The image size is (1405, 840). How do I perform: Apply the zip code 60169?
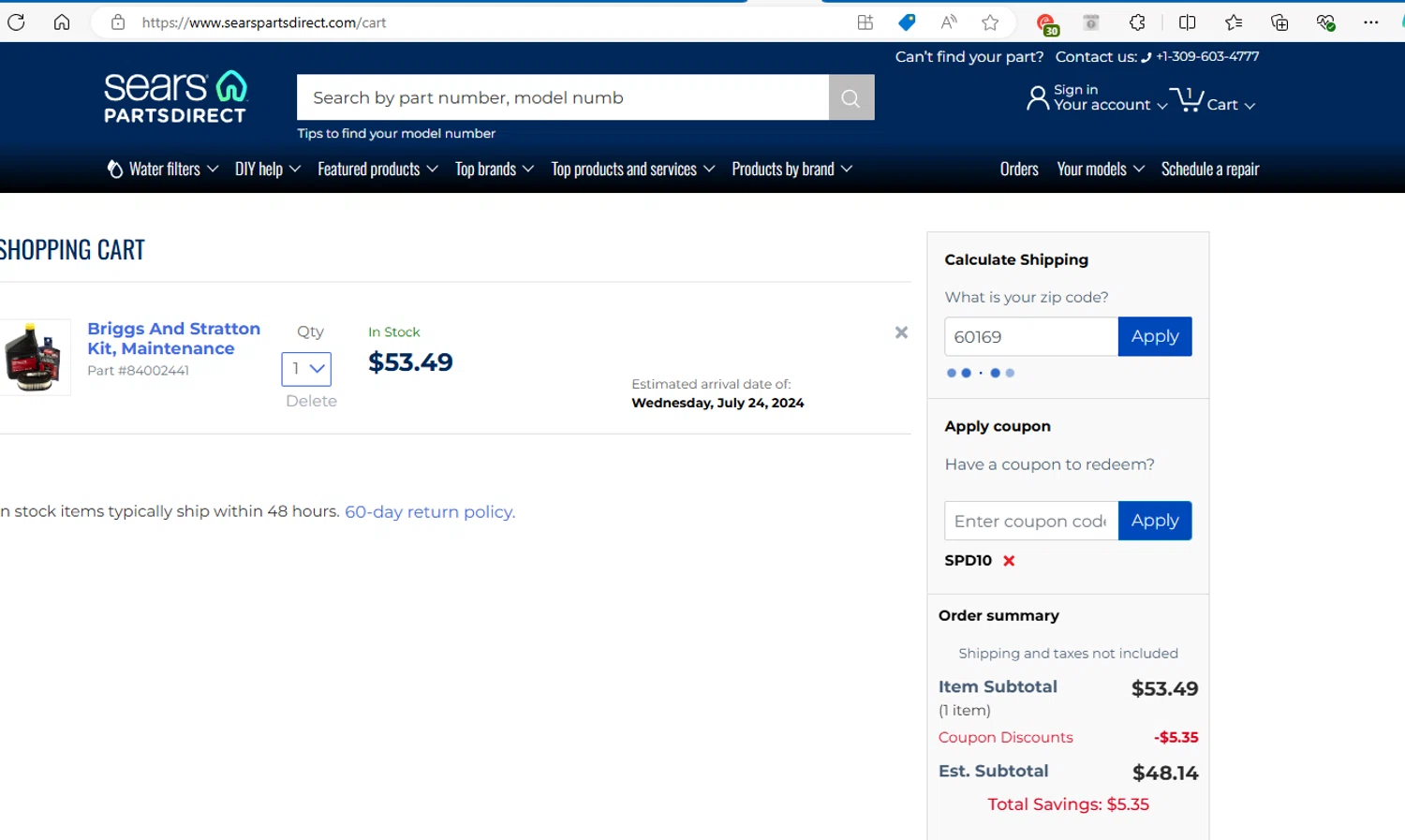point(1155,336)
